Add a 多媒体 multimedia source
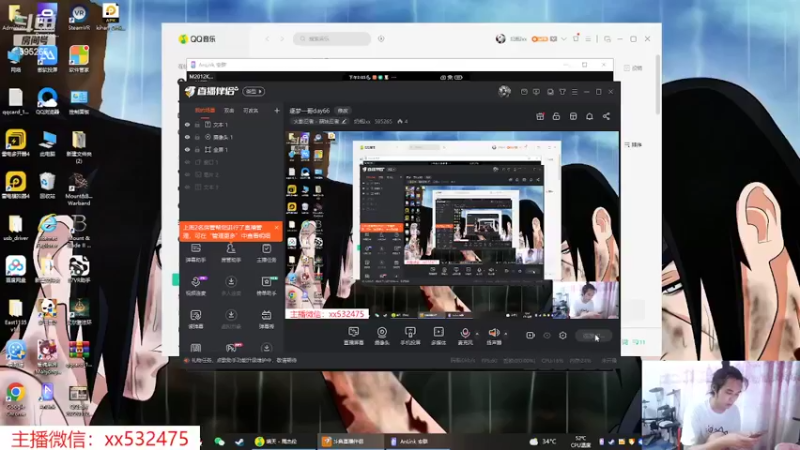This screenshot has height=450, width=800. click(x=438, y=336)
